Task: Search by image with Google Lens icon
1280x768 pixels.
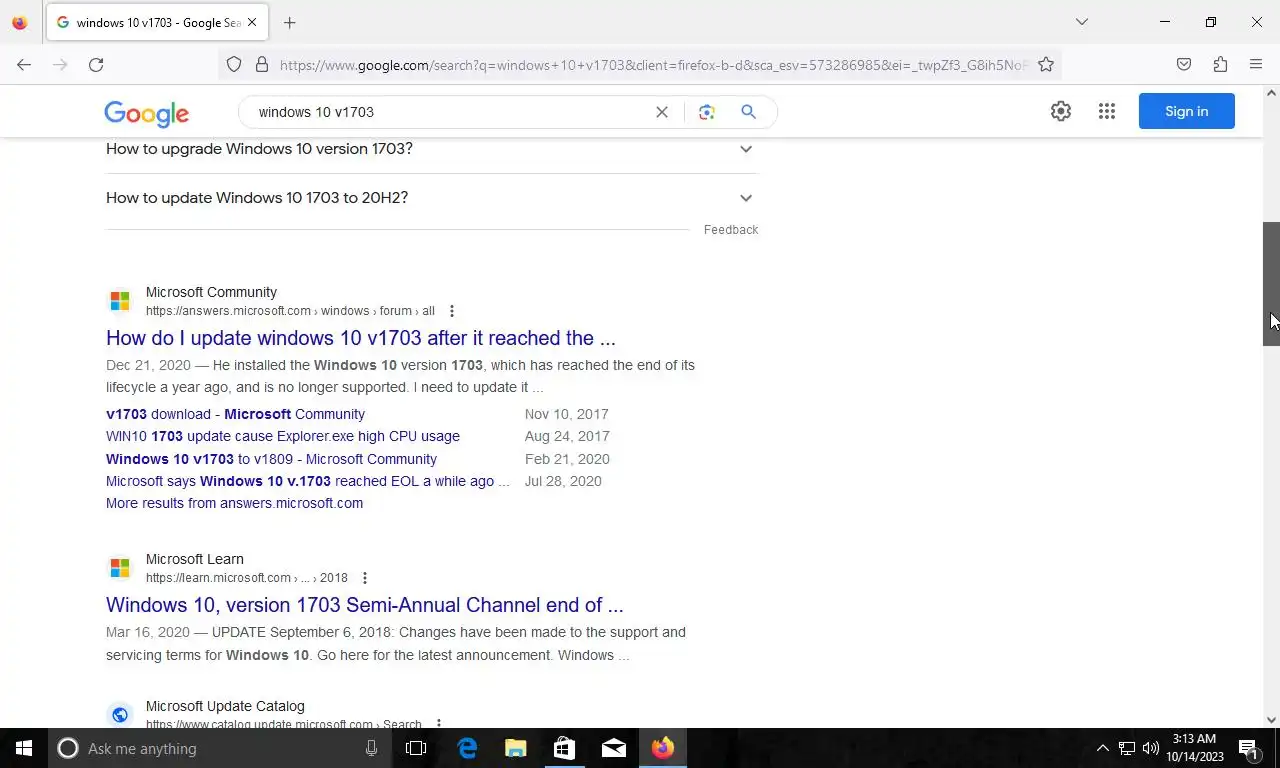Action: (x=707, y=112)
